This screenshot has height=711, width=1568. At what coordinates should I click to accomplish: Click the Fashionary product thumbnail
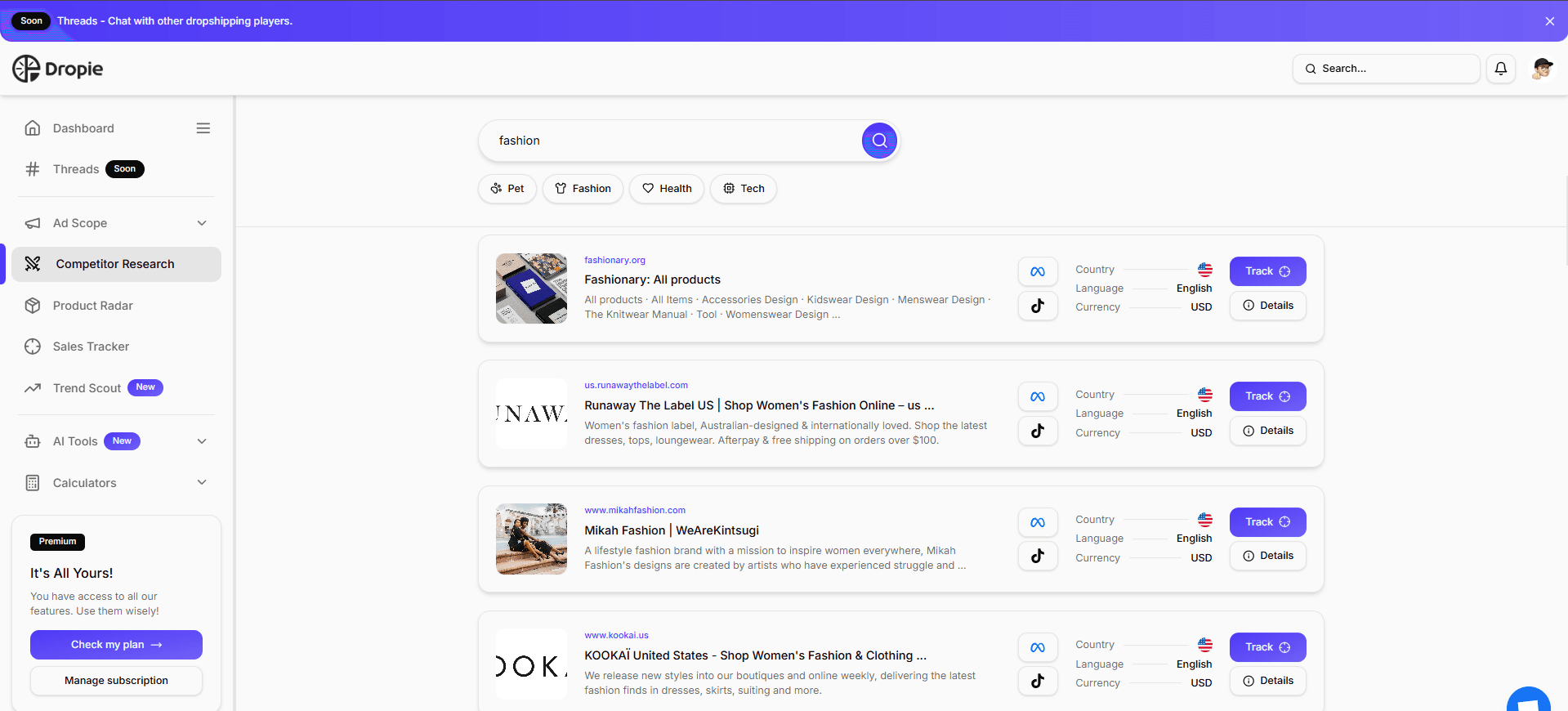pyautogui.click(x=531, y=288)
